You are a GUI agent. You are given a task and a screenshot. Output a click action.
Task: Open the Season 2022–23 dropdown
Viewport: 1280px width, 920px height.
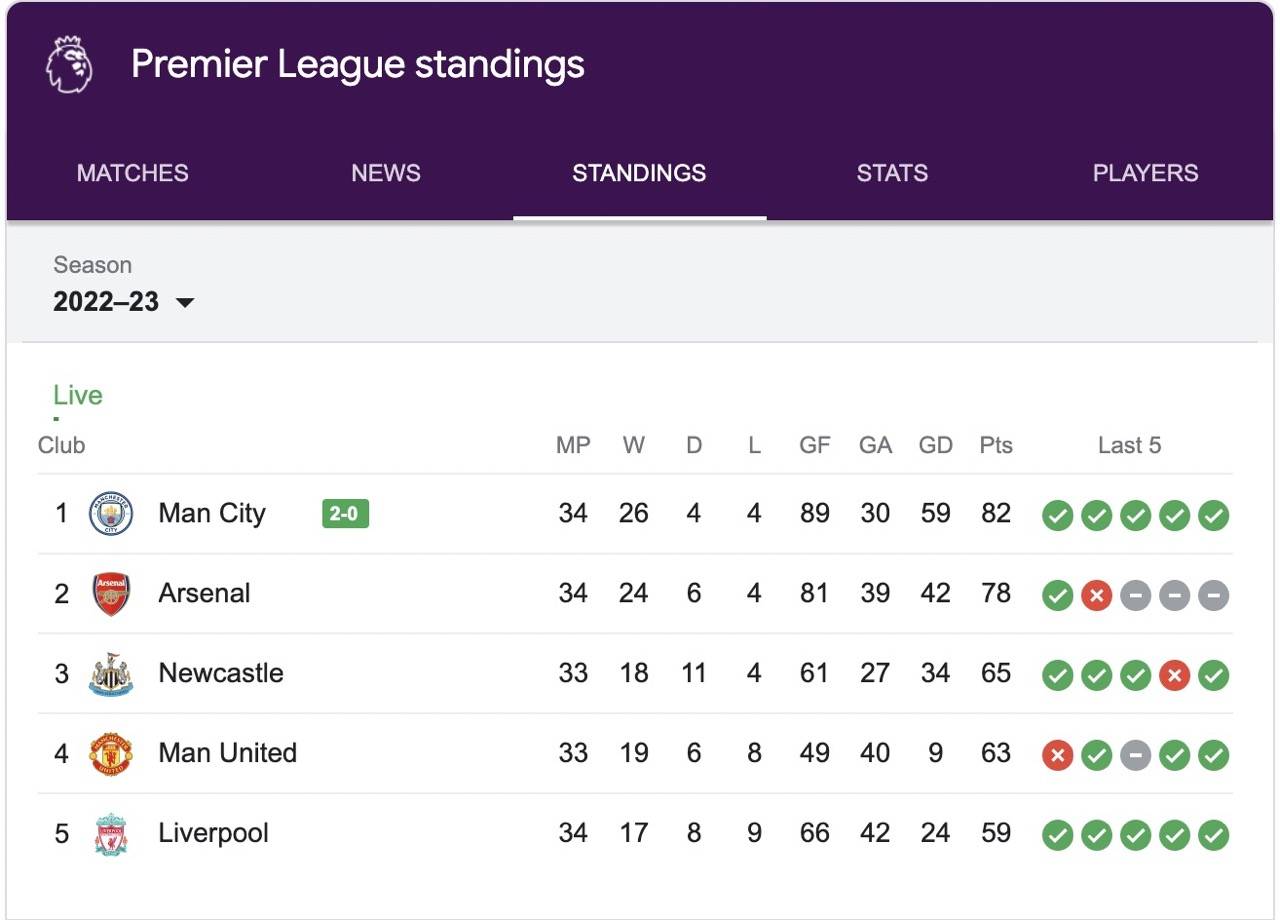123,302
